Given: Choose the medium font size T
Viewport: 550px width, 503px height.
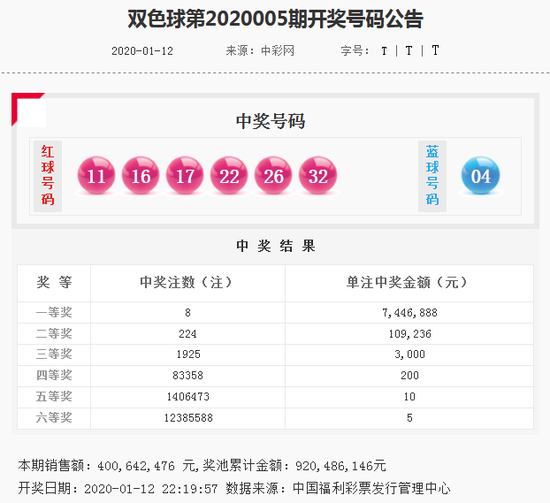Looking at the screenshot, I should coord(409,51).
